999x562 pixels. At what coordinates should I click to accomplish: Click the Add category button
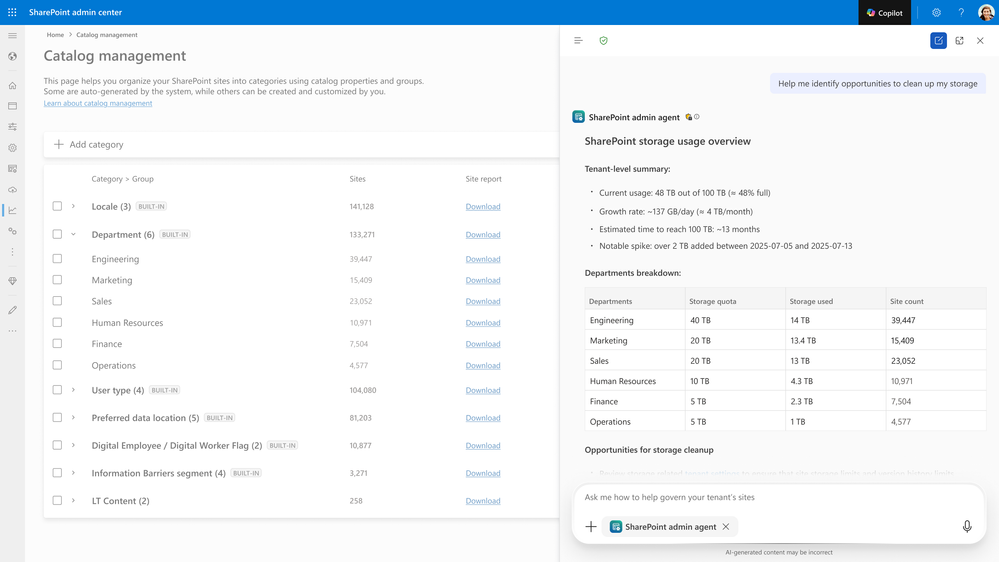[x=89, y=145]
